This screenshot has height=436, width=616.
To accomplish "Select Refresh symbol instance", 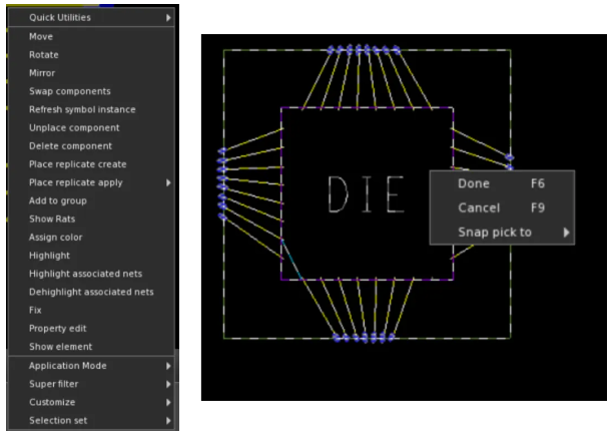I will [x=91, y=110].
